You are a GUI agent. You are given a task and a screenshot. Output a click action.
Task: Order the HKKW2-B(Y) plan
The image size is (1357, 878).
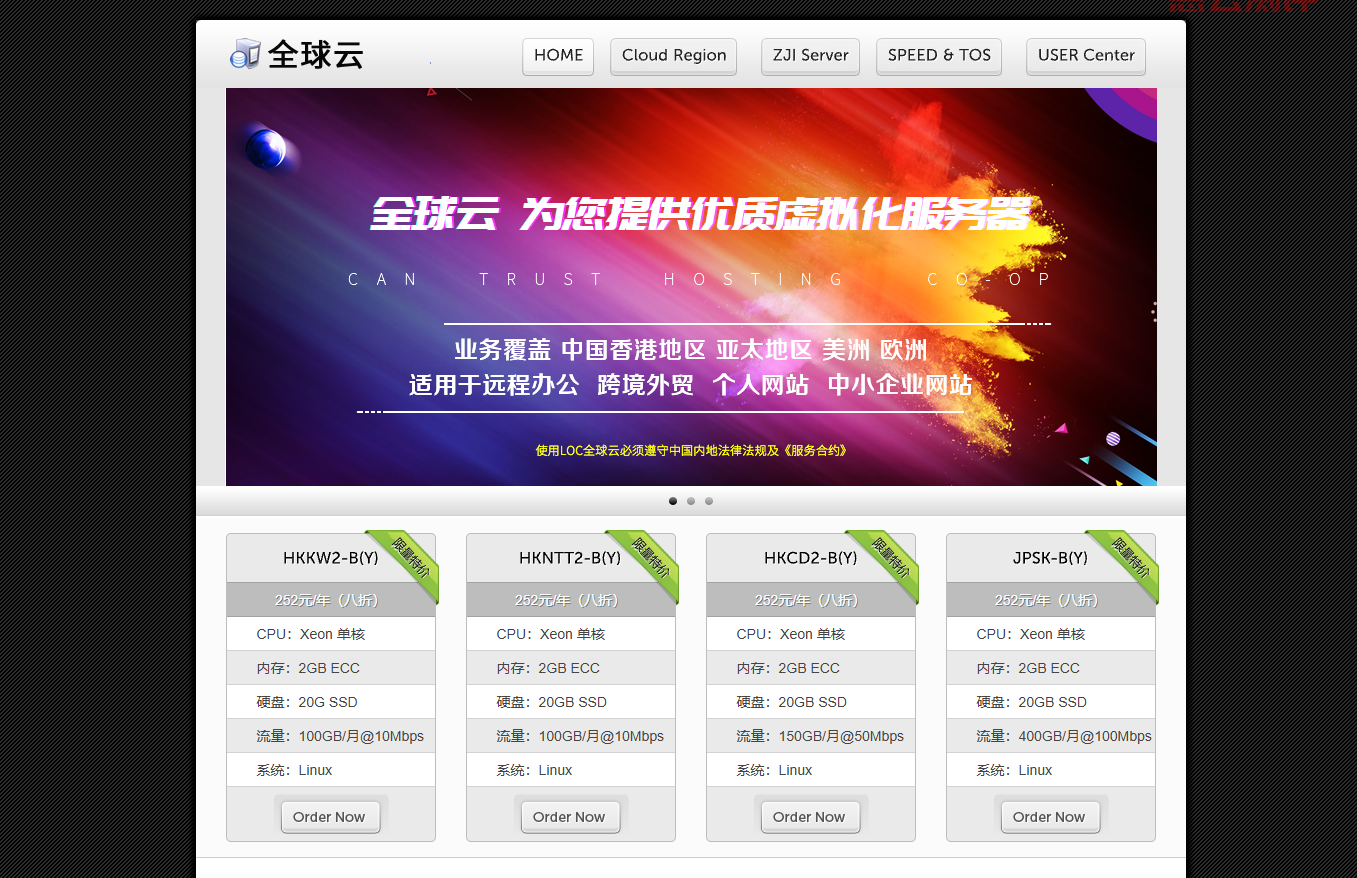[x=330, y=817]
